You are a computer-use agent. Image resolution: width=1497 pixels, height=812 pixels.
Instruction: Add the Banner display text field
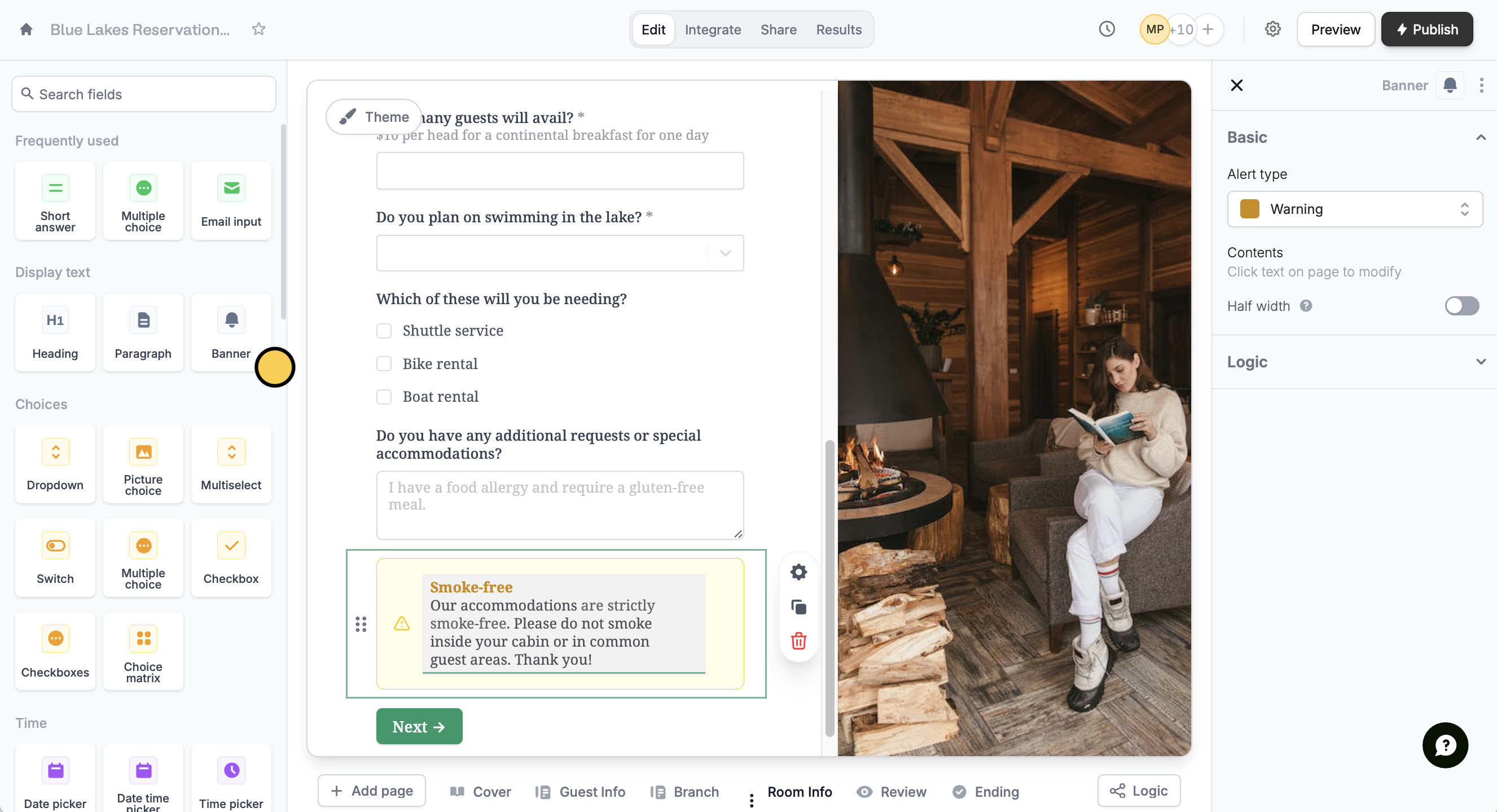pos(231,332)
